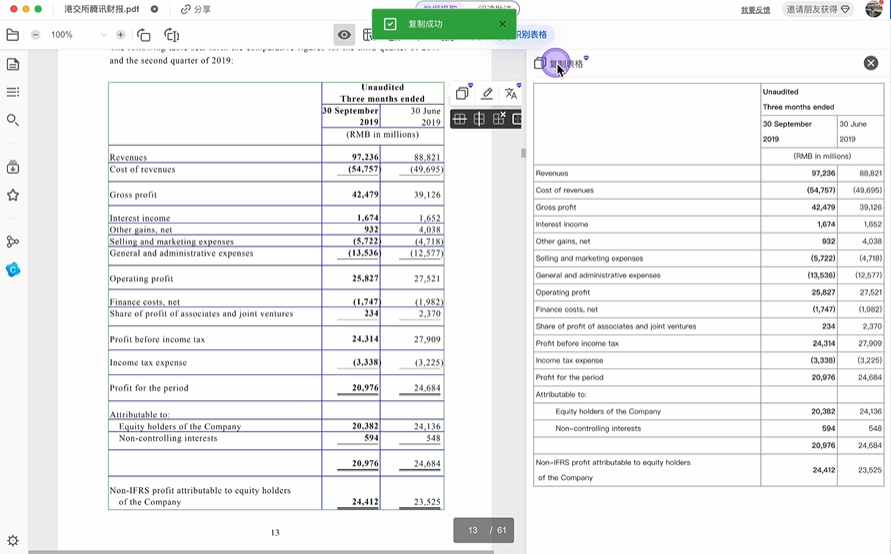Click the 识别表格 button
The image size is (891, 554).
(x=531, y=35)
